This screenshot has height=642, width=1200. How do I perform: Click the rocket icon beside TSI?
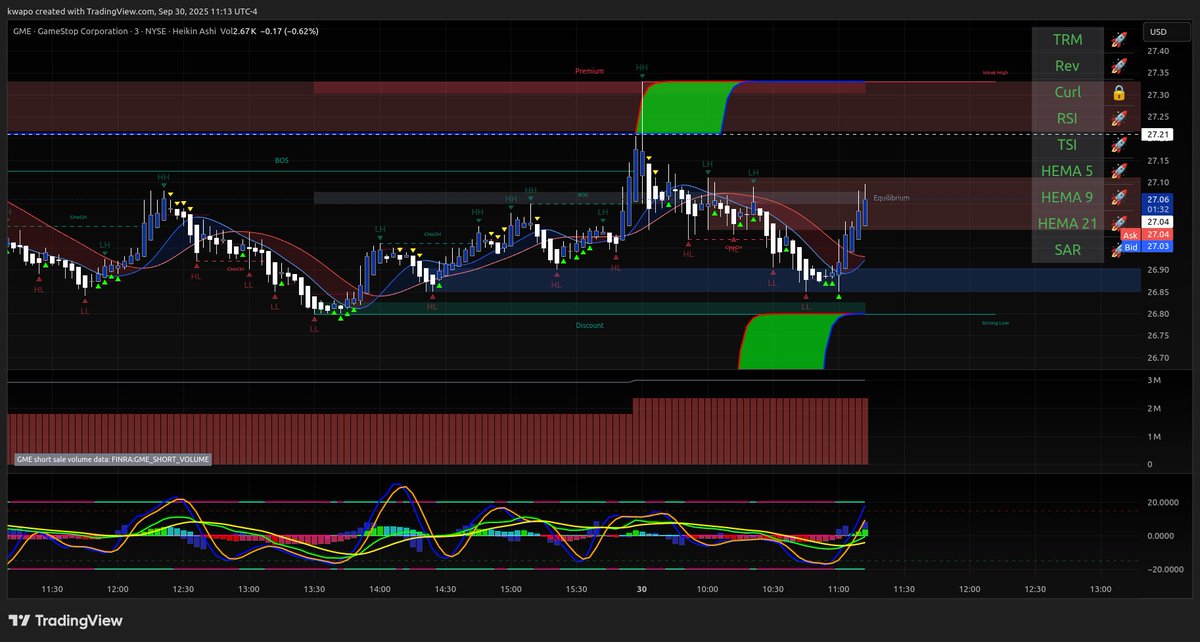click(x=1119, y=144)
